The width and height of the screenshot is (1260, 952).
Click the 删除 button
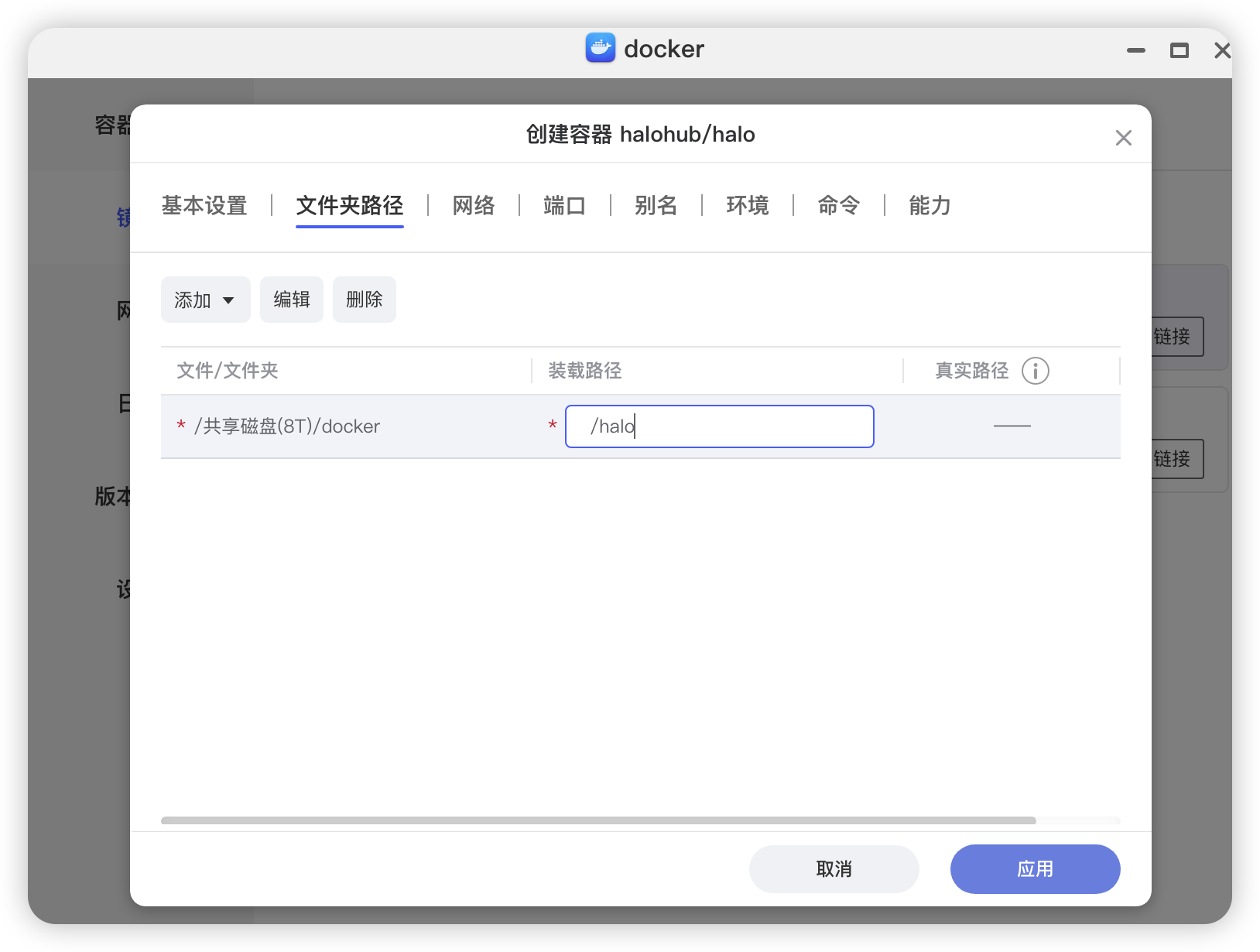point(364,300)
